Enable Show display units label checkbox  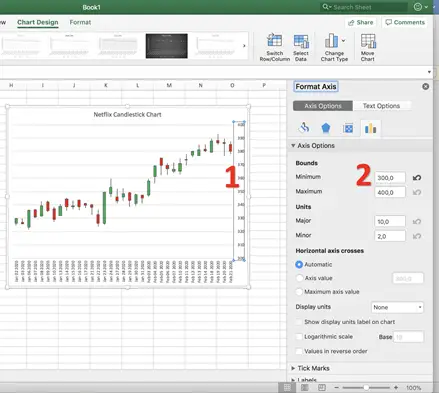coord(299,322)
